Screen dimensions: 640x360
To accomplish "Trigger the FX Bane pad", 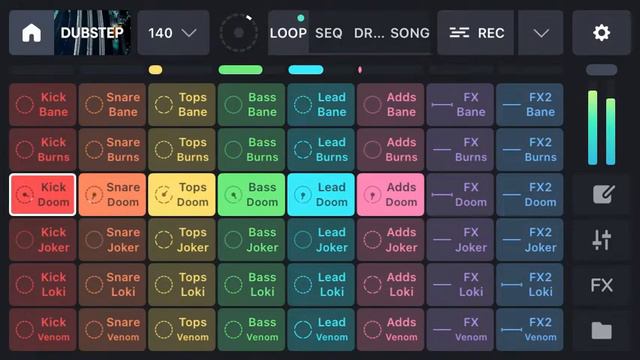I will click(x=460, y=104).
